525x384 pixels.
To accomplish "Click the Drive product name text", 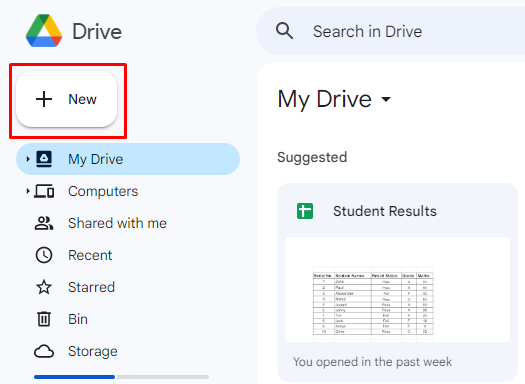I will [97, 31].
